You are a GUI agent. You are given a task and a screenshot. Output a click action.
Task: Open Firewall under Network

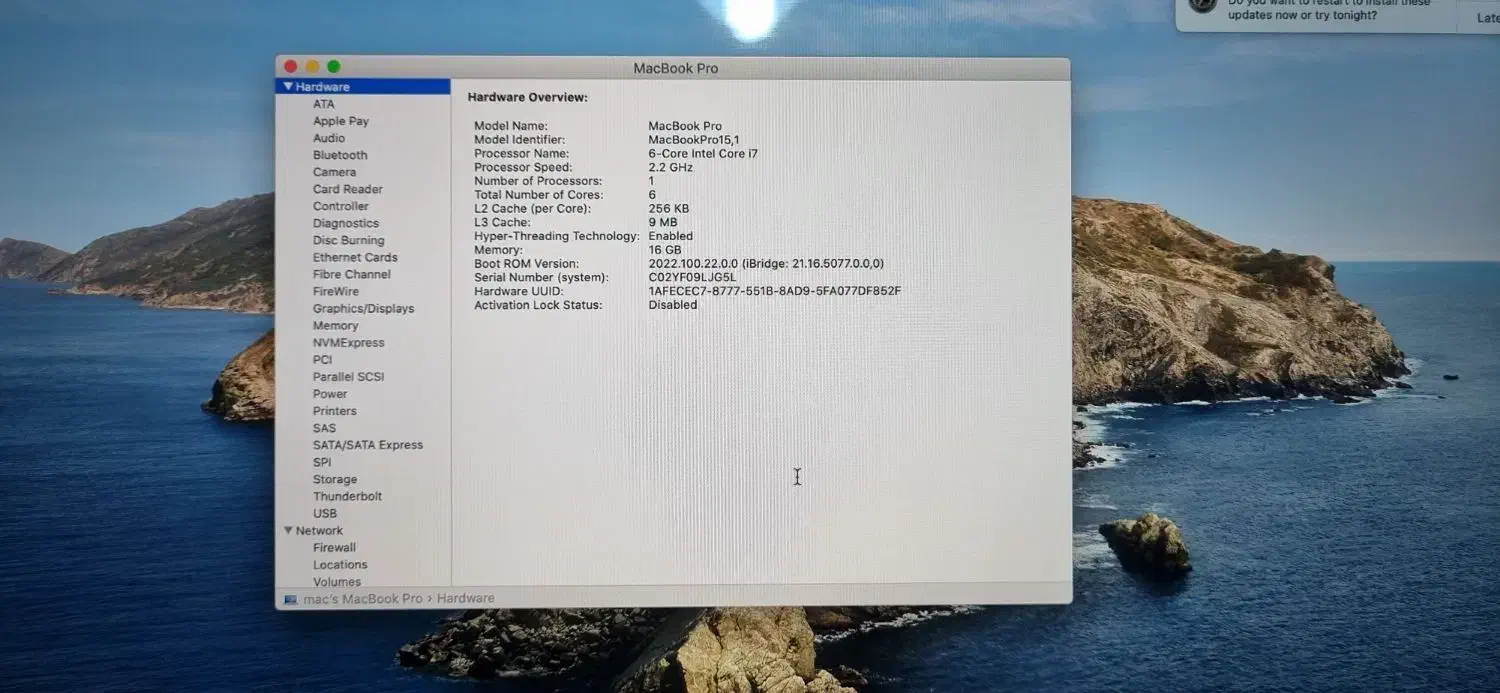pos(334,548)
